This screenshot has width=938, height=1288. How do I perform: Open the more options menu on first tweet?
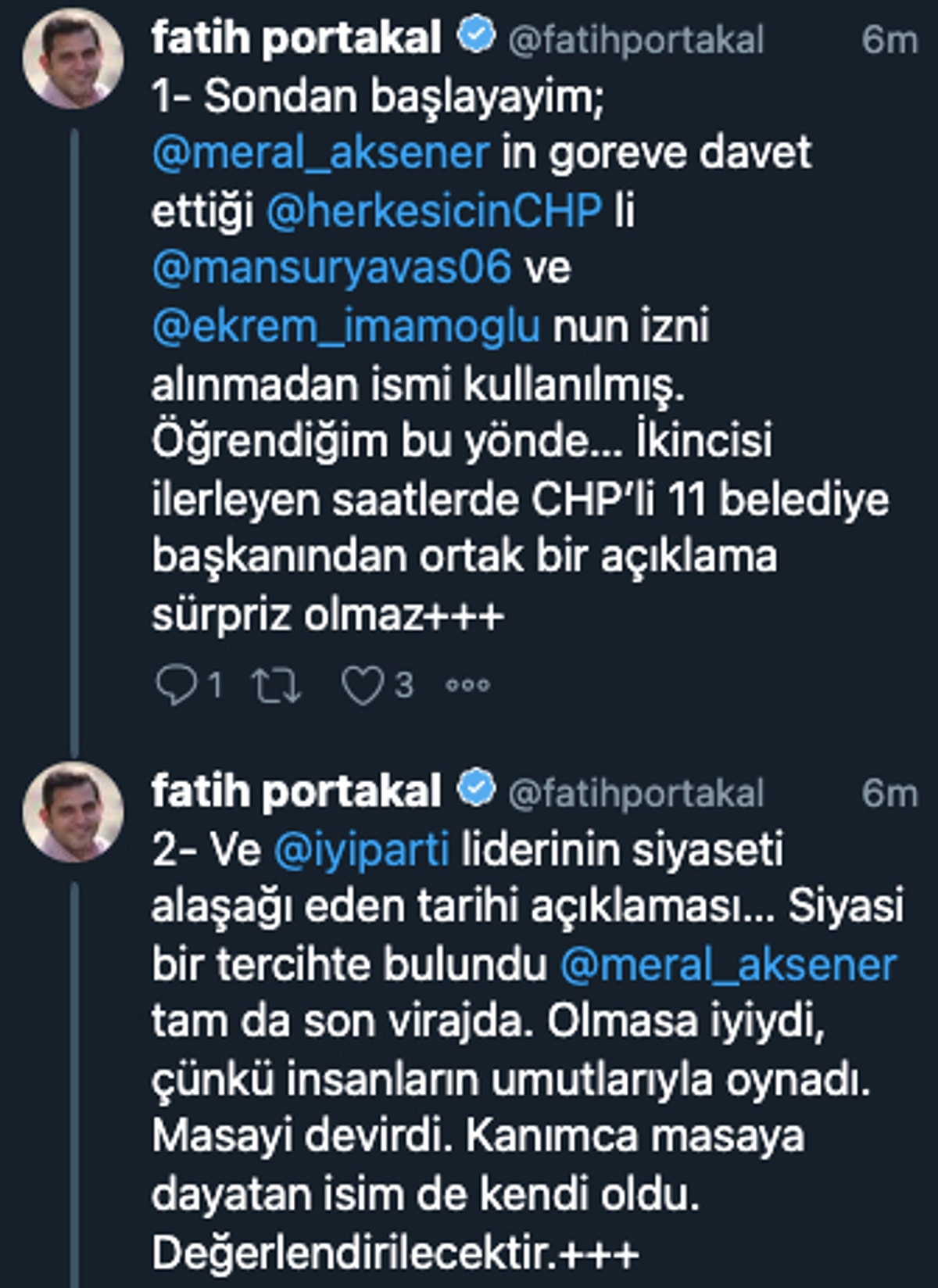coord(469,685)
